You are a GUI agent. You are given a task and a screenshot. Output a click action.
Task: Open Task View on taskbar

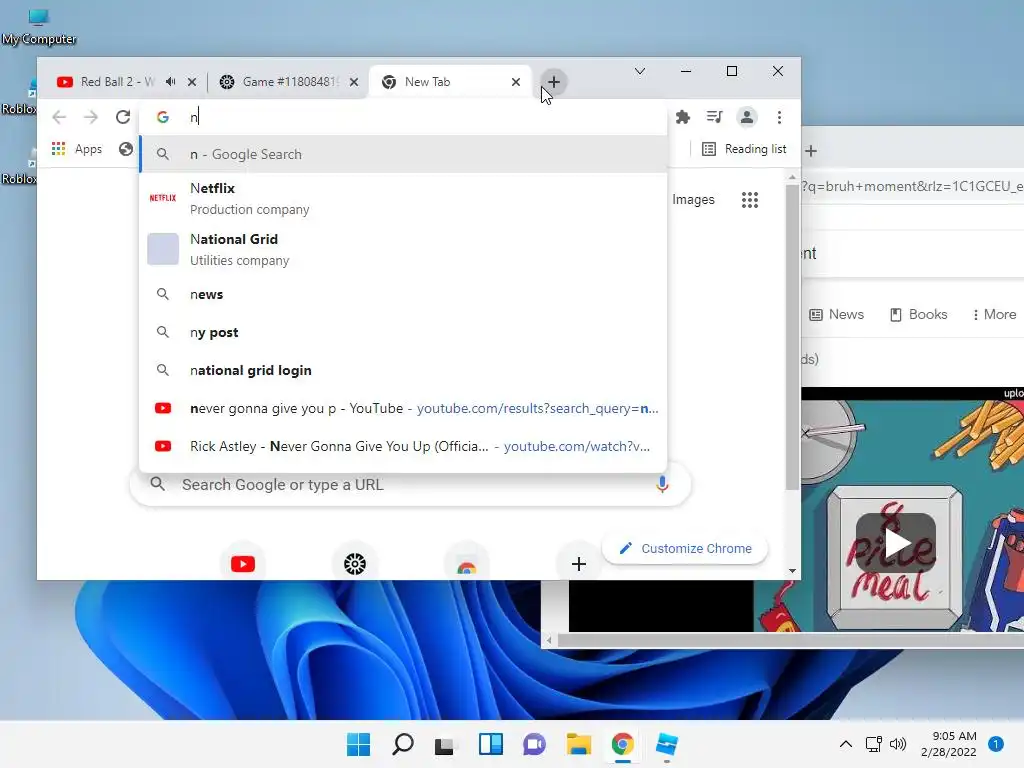pos(444,744)
